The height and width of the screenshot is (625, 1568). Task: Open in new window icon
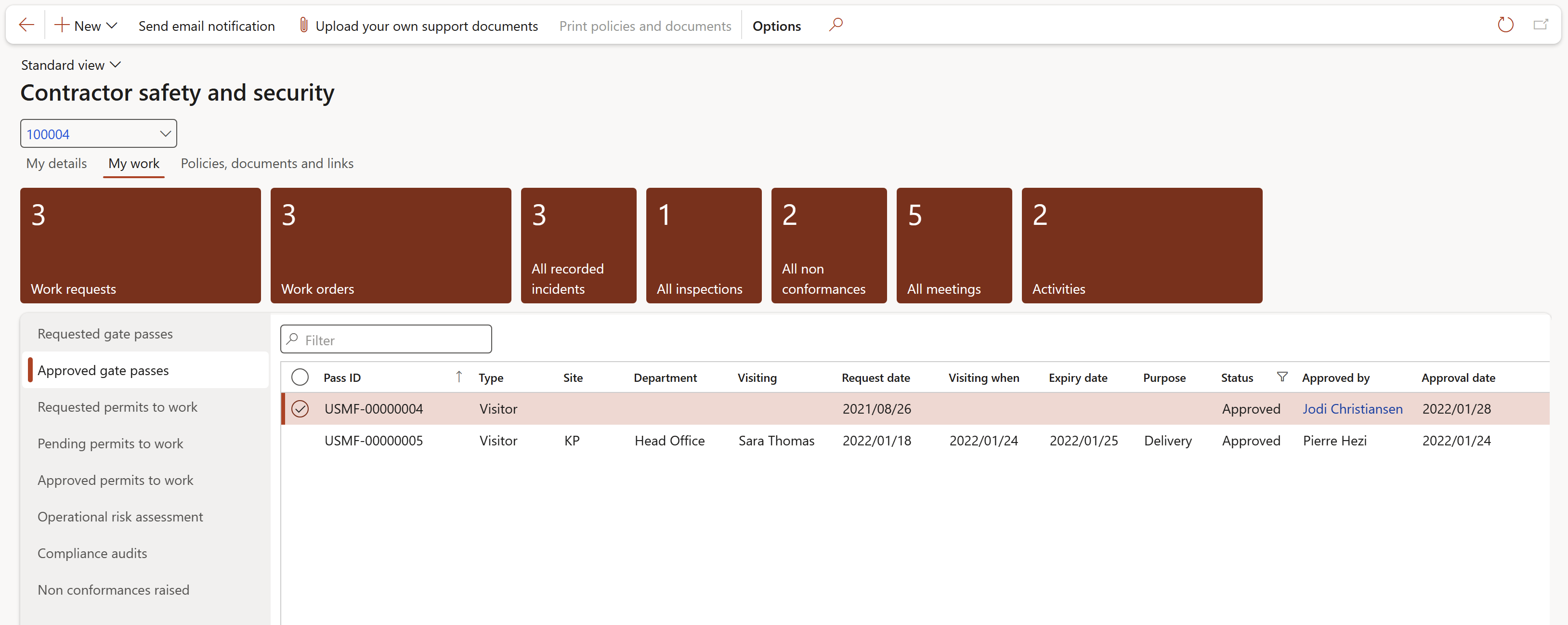[1540, 25]
